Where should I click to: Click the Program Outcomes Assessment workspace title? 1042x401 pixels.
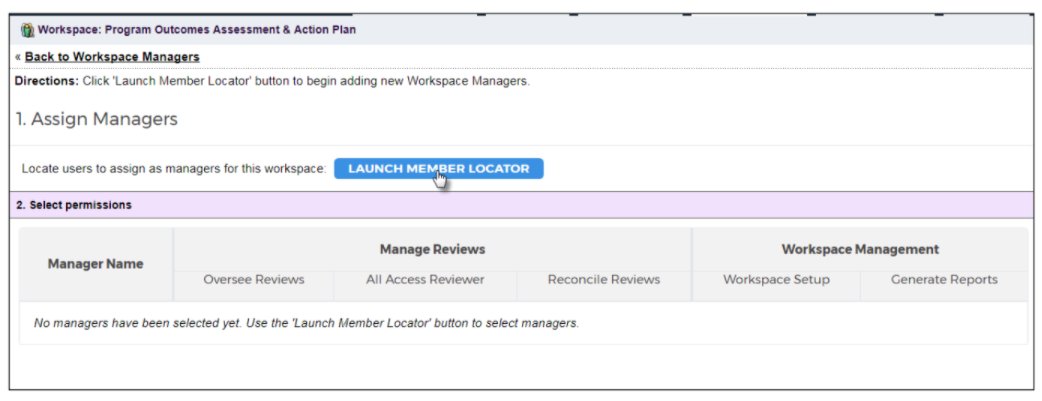[197, 30]
